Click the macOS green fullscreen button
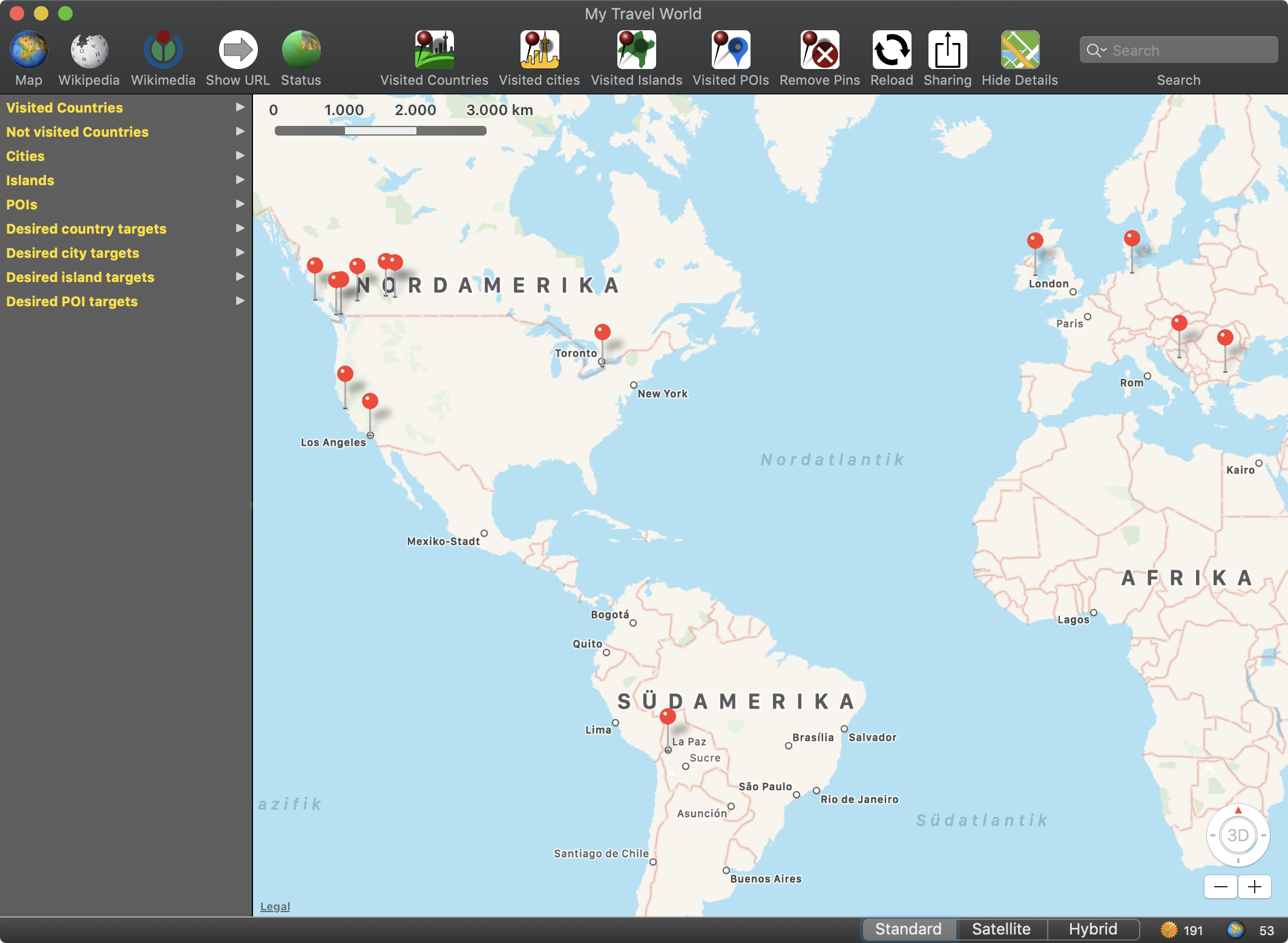Viewport: 1288px width, 943px height. tap(65, 13)
